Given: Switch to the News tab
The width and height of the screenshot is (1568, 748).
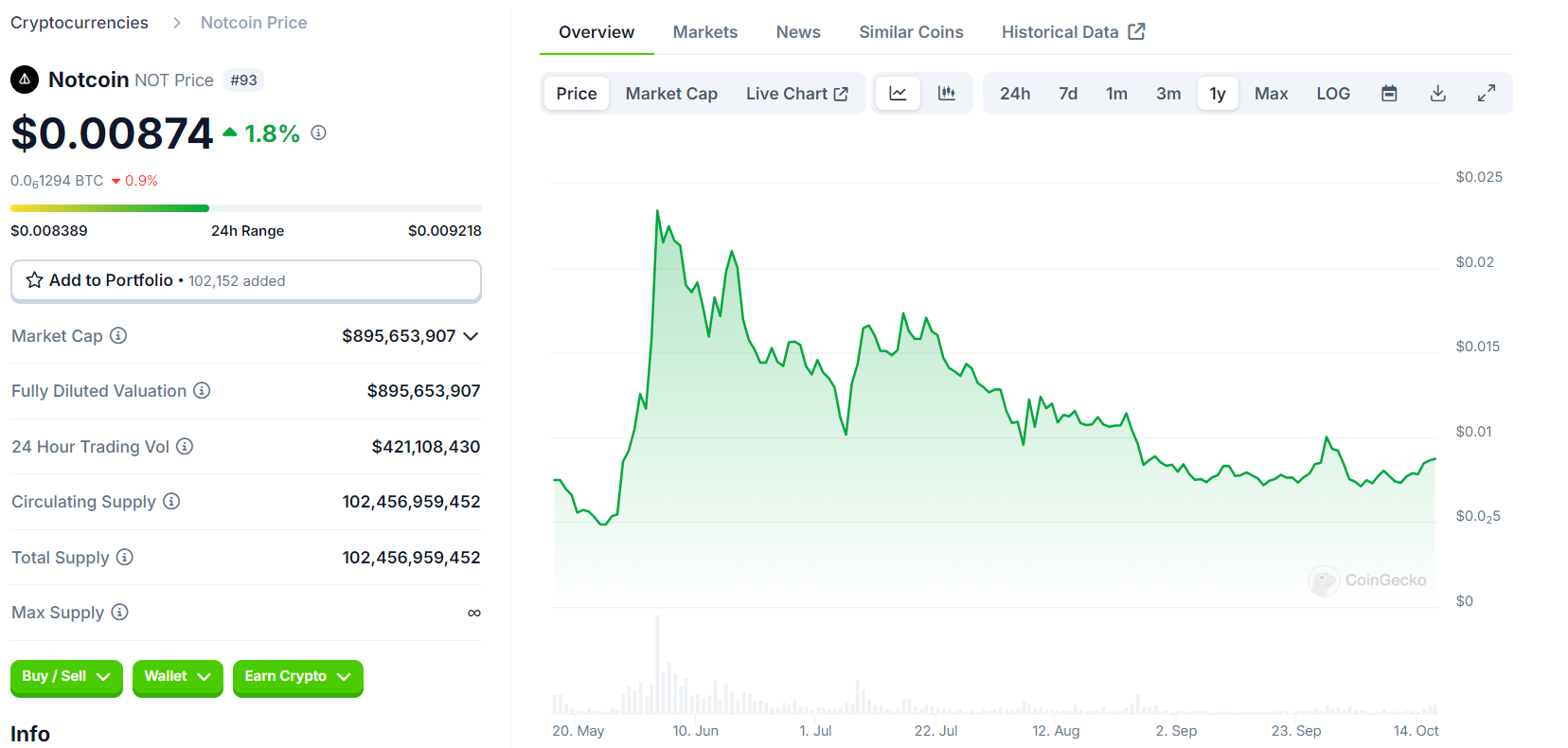Looking at the screenshot, I should click(798, 32).
